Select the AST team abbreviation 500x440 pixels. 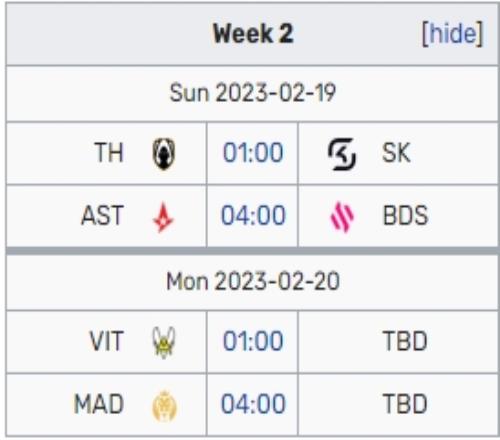pyautogui.click(x=102, y=215)
